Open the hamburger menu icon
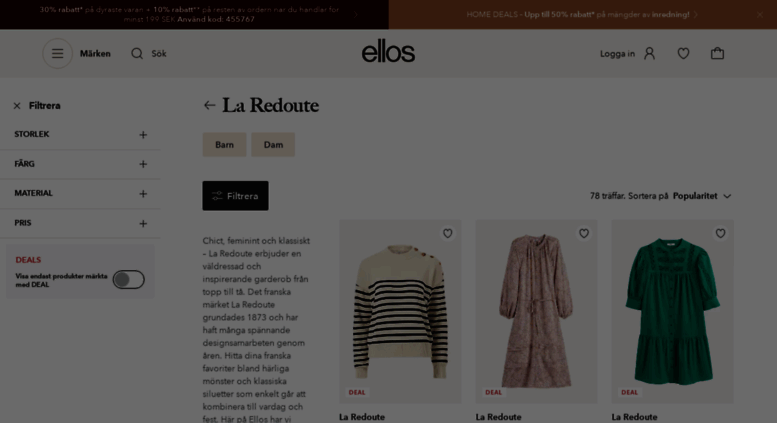The height and width of the screenshot is (423, 777). (57, 53)
